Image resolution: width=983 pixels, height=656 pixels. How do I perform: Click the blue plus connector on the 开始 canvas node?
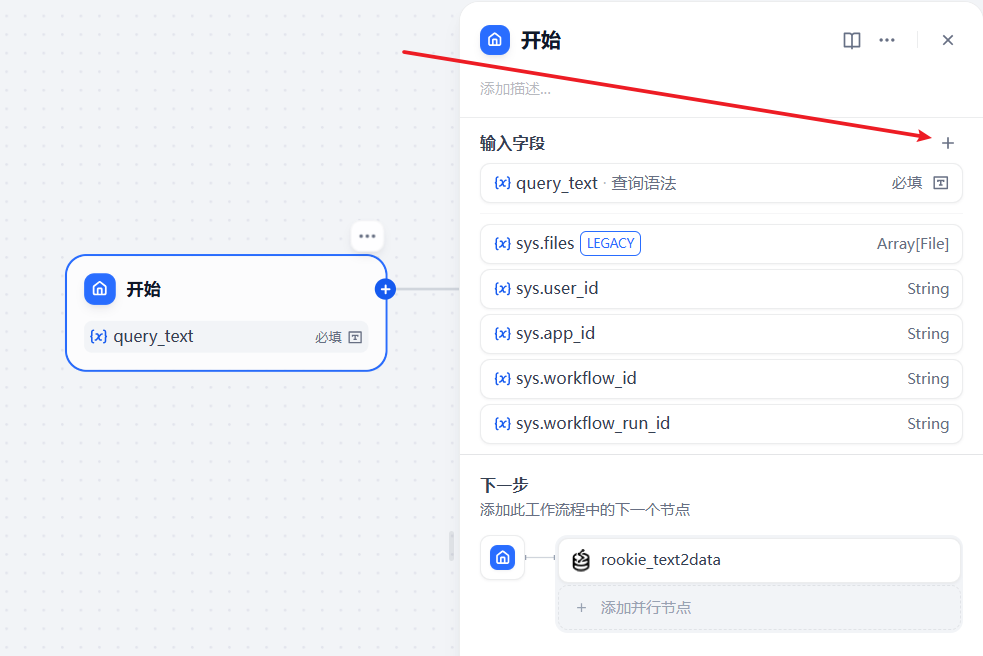(x=385, y=288)
